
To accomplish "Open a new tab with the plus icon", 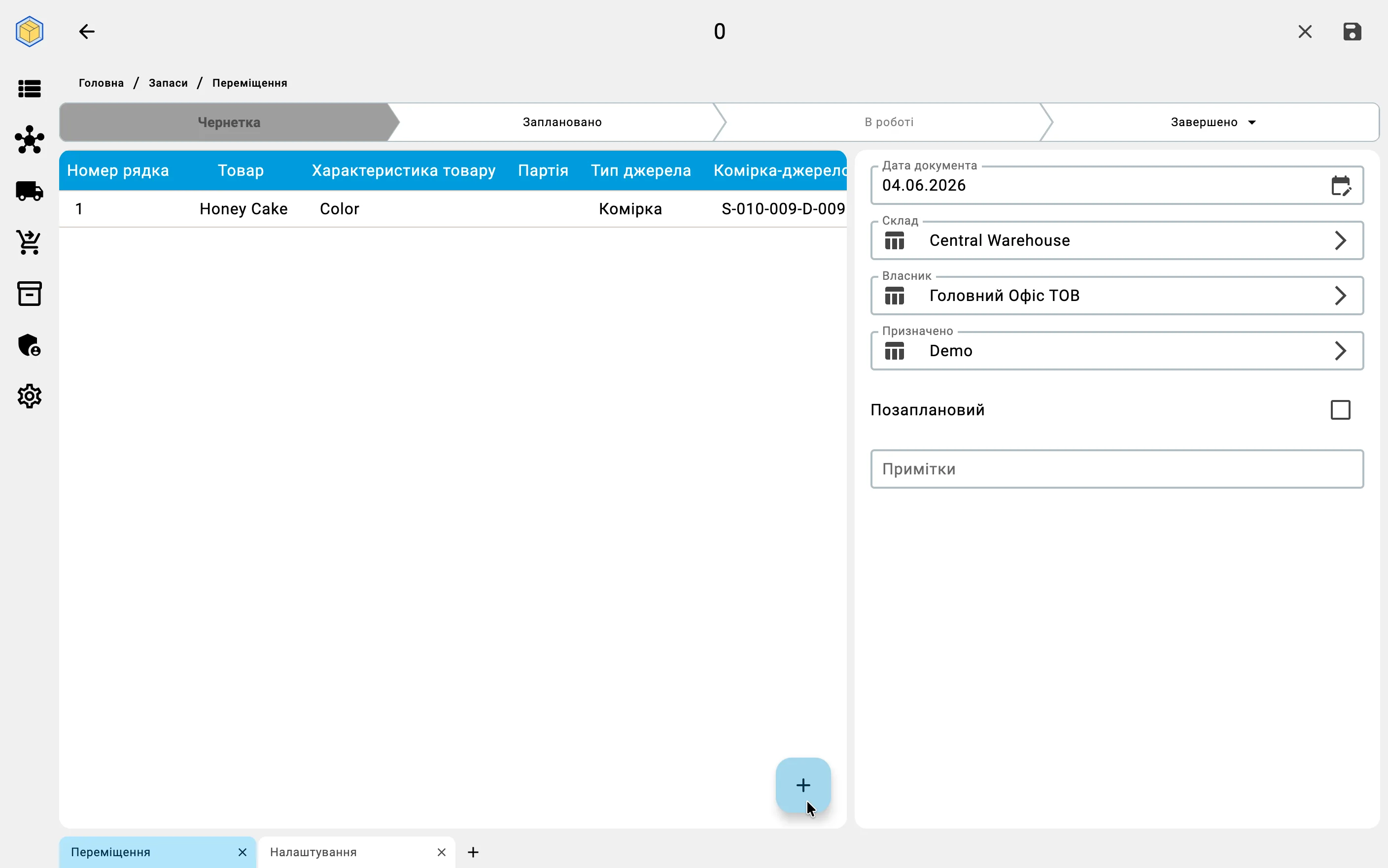I will tap(473, 852).
